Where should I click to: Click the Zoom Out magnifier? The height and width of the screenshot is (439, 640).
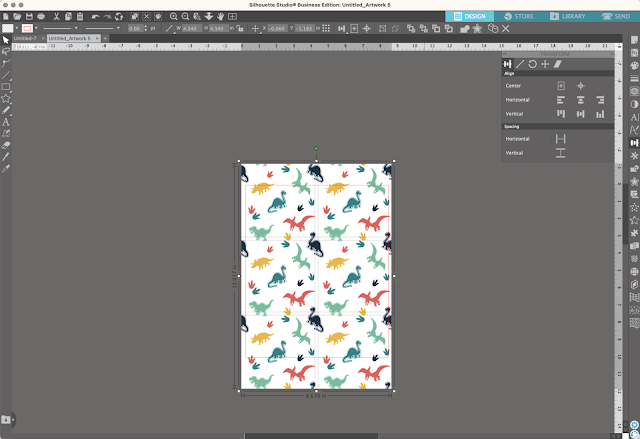[x=185, y=16]
